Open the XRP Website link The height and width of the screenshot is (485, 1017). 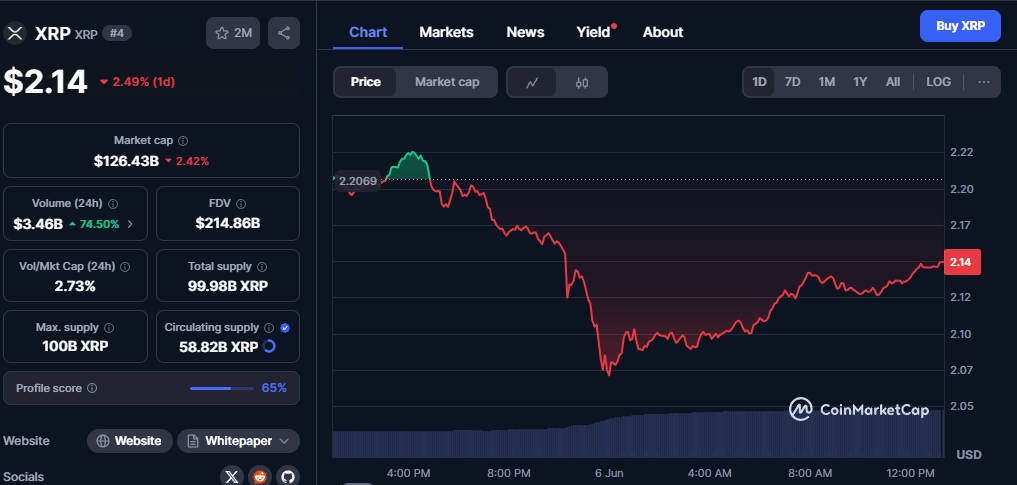click(x=130, y=441)
